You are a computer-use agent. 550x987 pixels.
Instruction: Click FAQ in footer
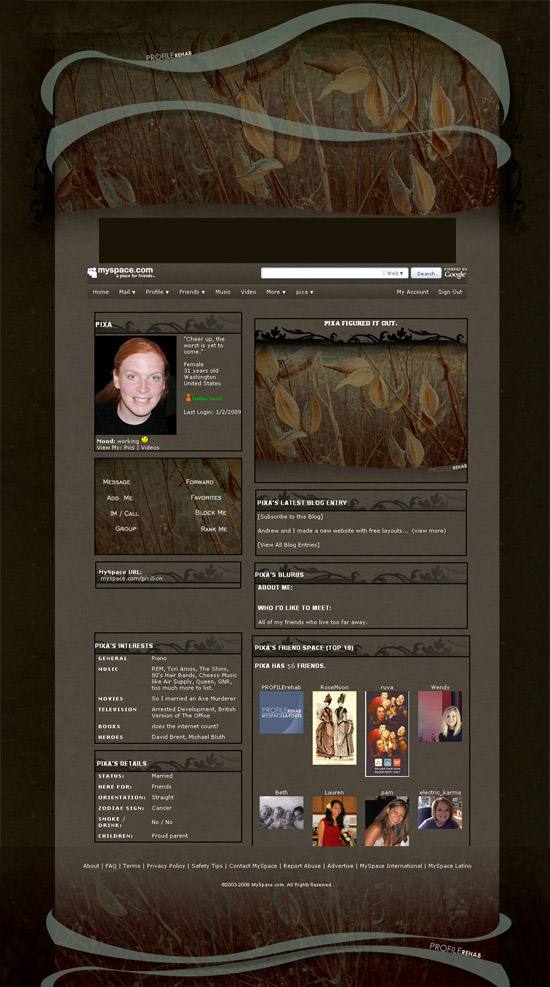111,866
